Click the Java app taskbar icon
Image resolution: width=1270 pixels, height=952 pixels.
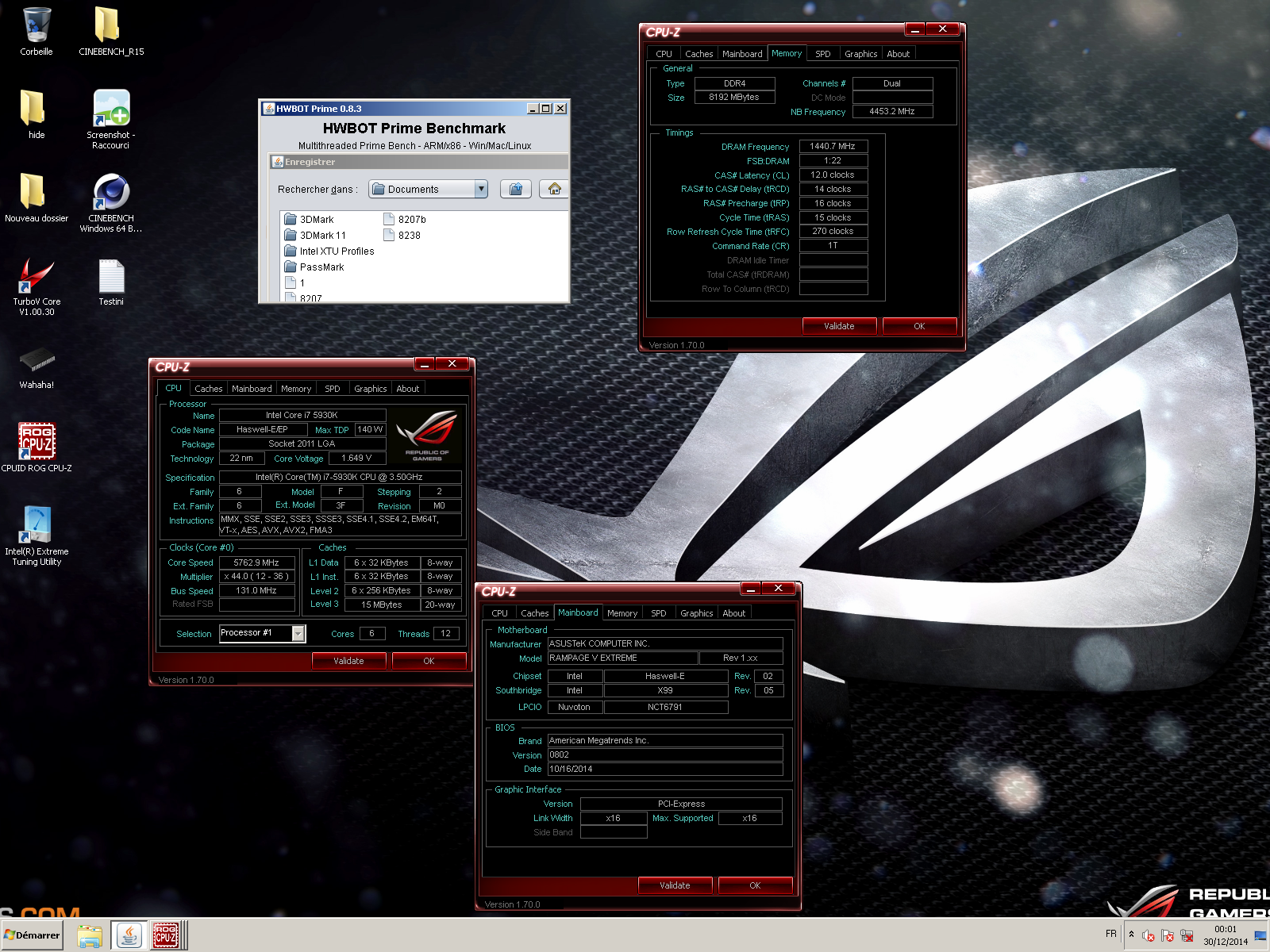coord(129,936)
